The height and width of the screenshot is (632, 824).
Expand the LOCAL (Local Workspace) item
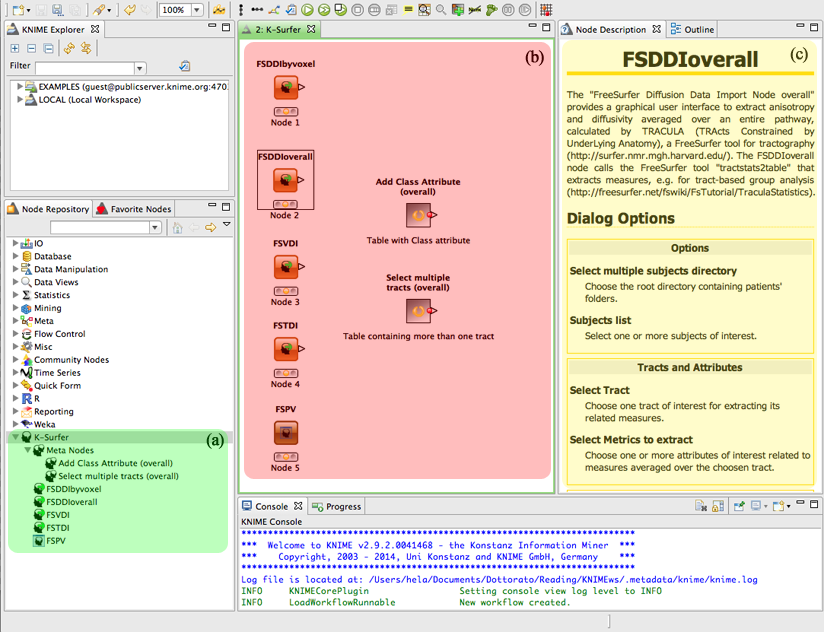pyautogui.click(x=18, y=100)
